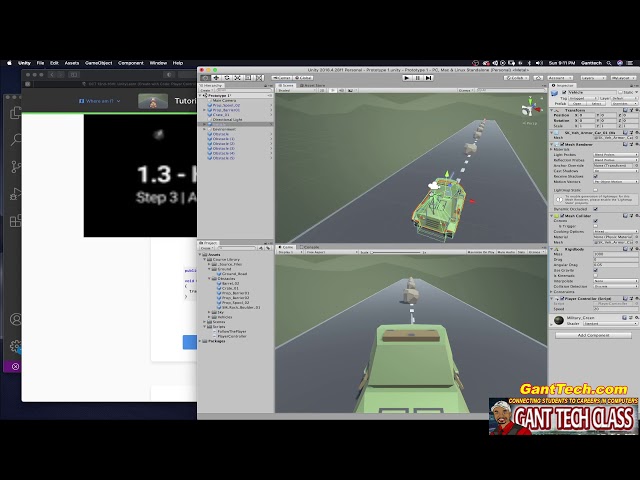Open Transform component settings gear
The height and width of the screenshot is (480, 640).
[637, 110]
